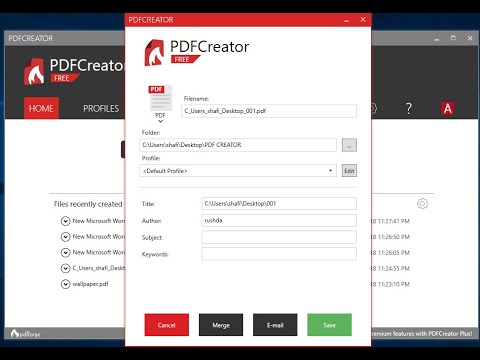Click the 11:27:41 PM timestamp
The width and height of the screenshot is (480, 360).
393,221
